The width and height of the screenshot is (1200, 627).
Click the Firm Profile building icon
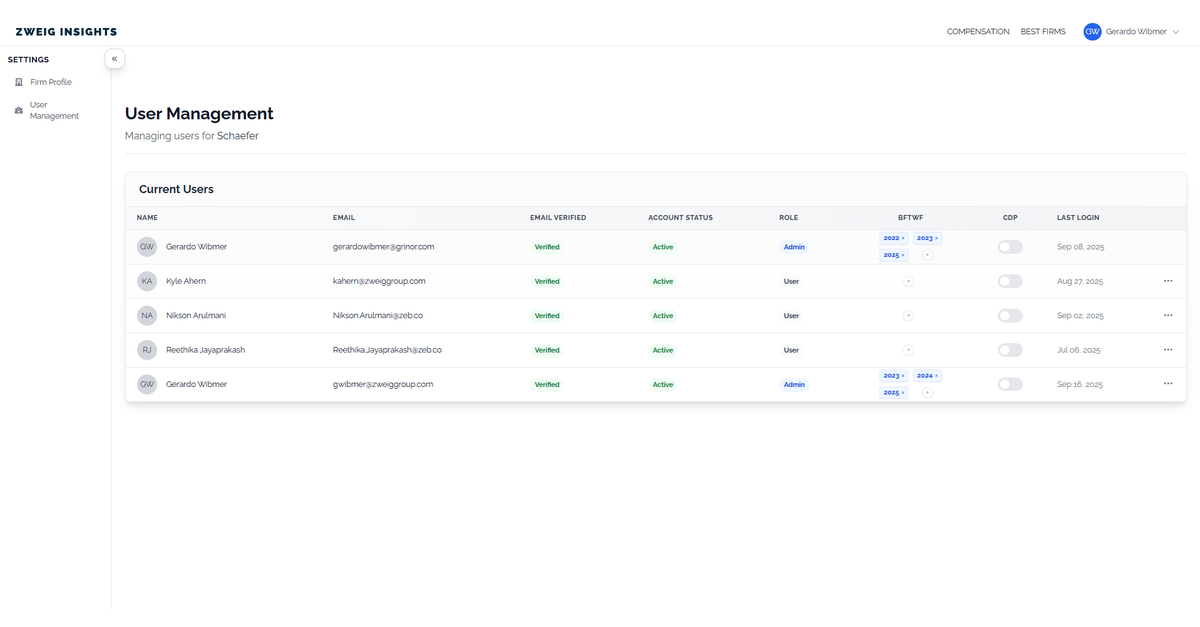tap(19, 81)
